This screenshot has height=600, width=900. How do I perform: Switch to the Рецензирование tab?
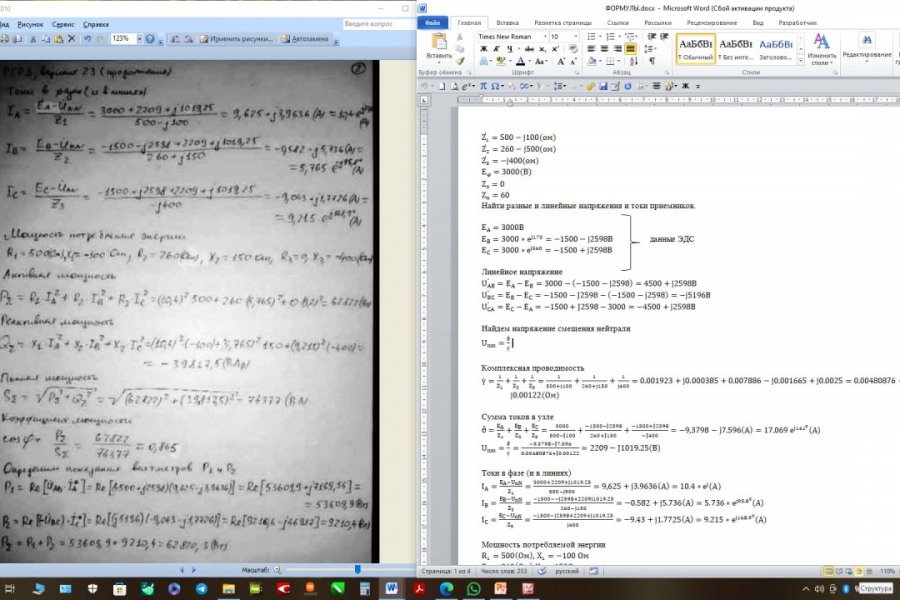pos(712,22)
